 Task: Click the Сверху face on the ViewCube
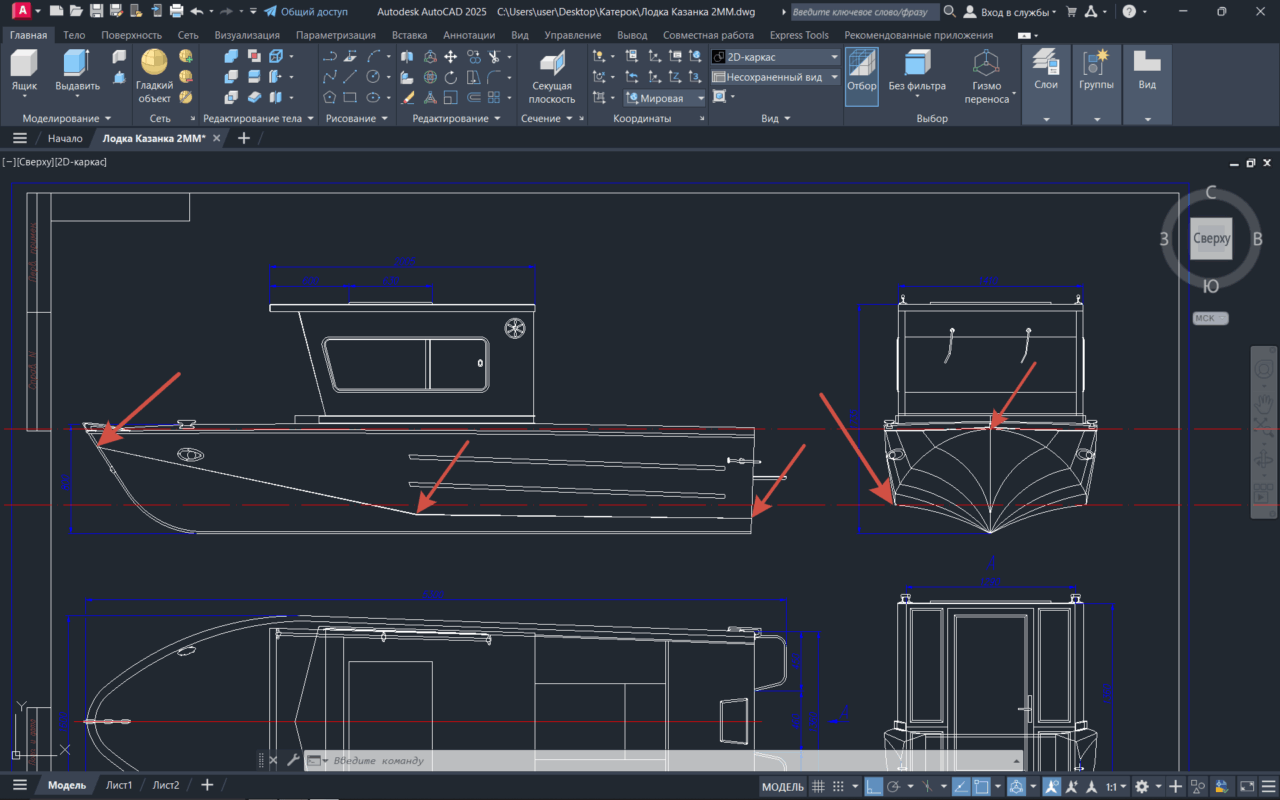(1211, 240)
